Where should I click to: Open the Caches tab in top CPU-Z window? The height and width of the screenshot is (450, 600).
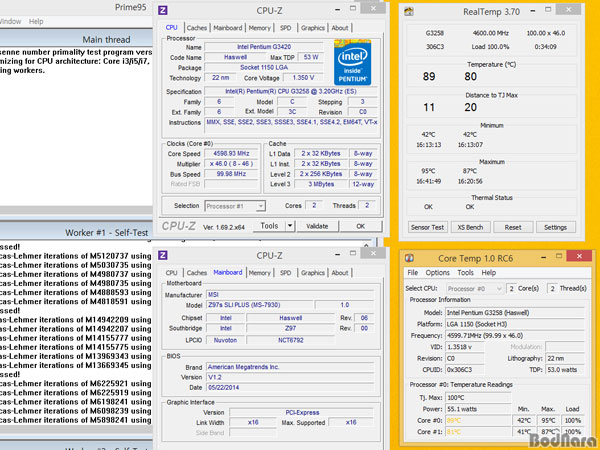pos(197,28)
